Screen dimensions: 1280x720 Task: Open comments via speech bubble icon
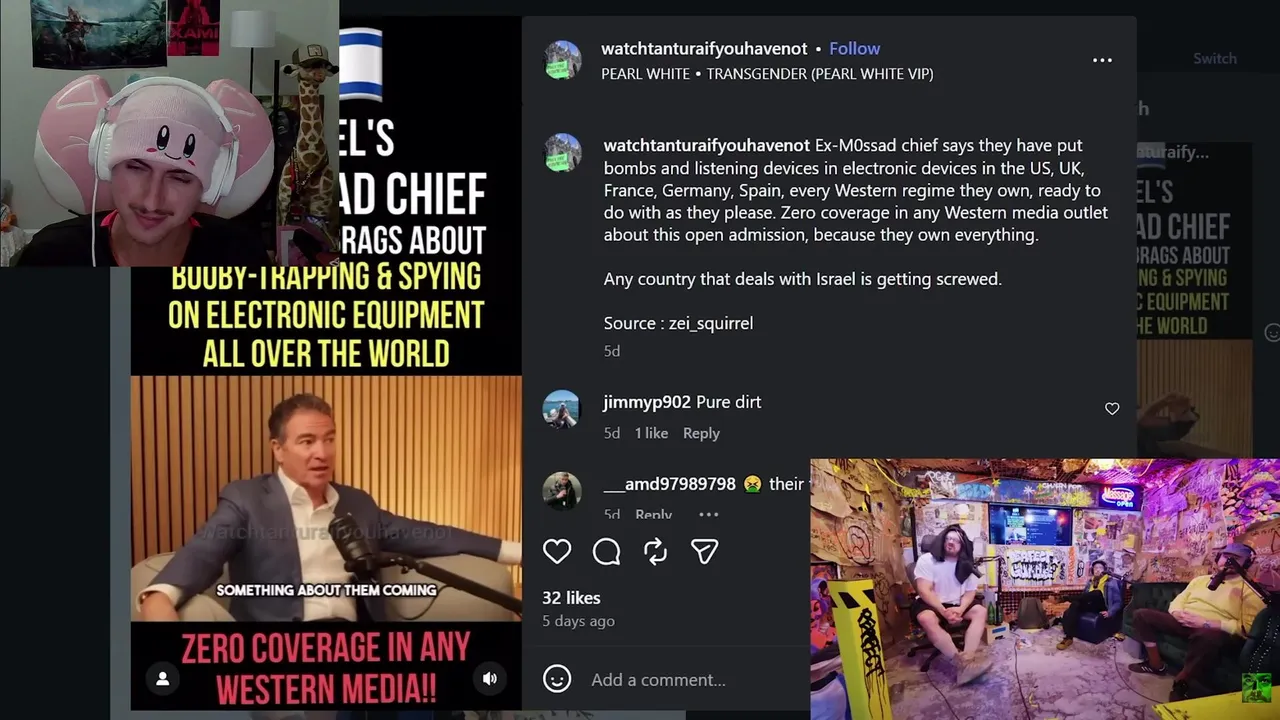pyautogui.click(x=606, y=551)
